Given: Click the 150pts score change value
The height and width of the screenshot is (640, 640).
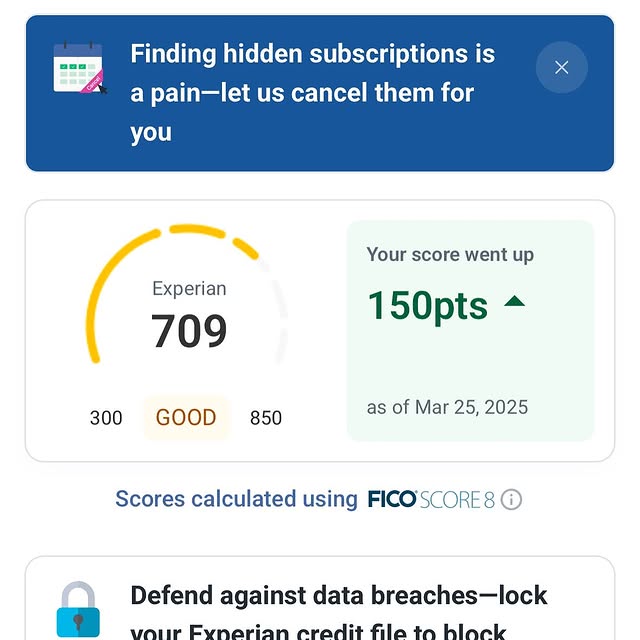Looking at the screenshot, I should pos(428,305).
